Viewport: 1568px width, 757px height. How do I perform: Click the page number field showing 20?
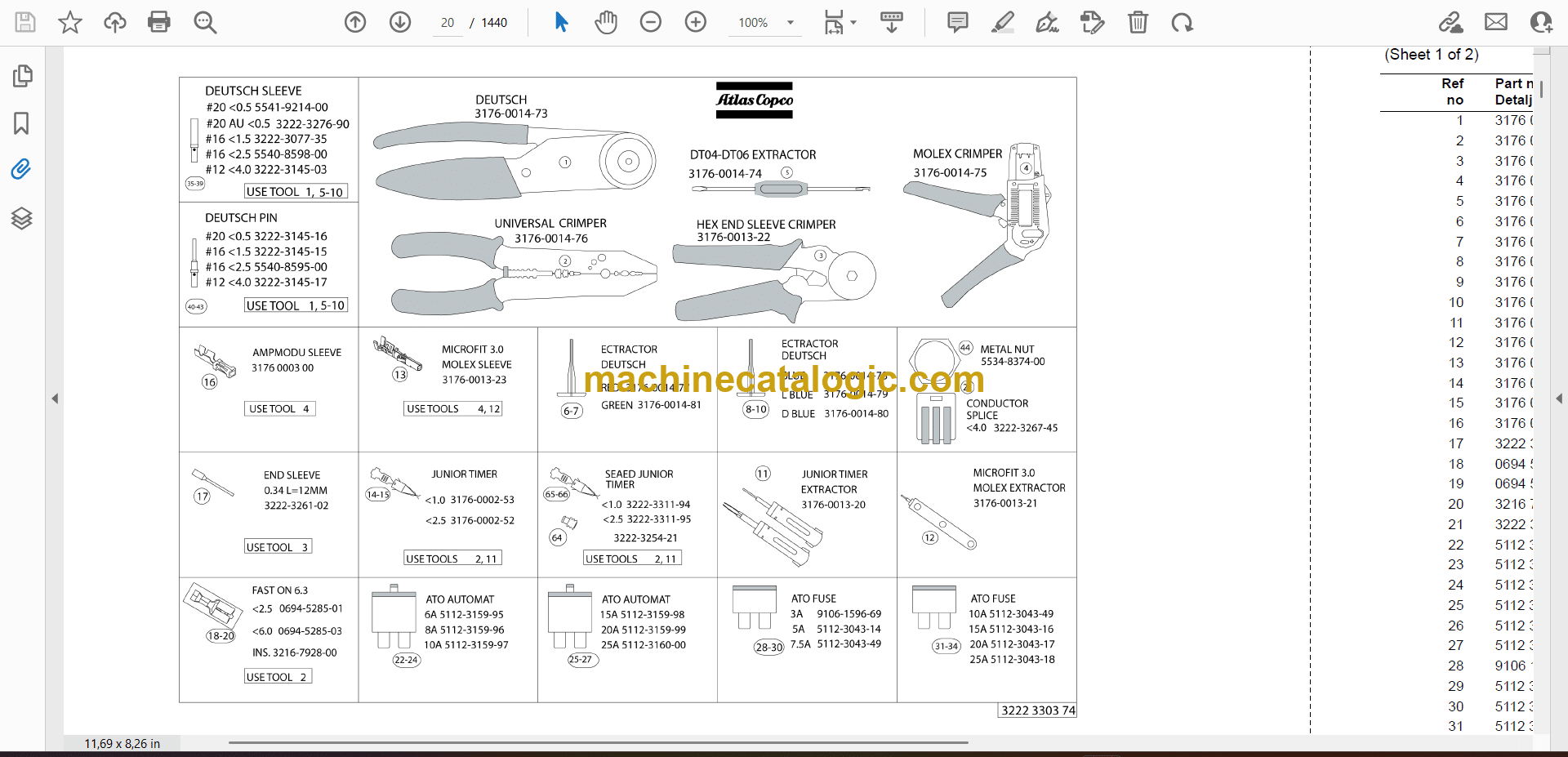point(448,23)
